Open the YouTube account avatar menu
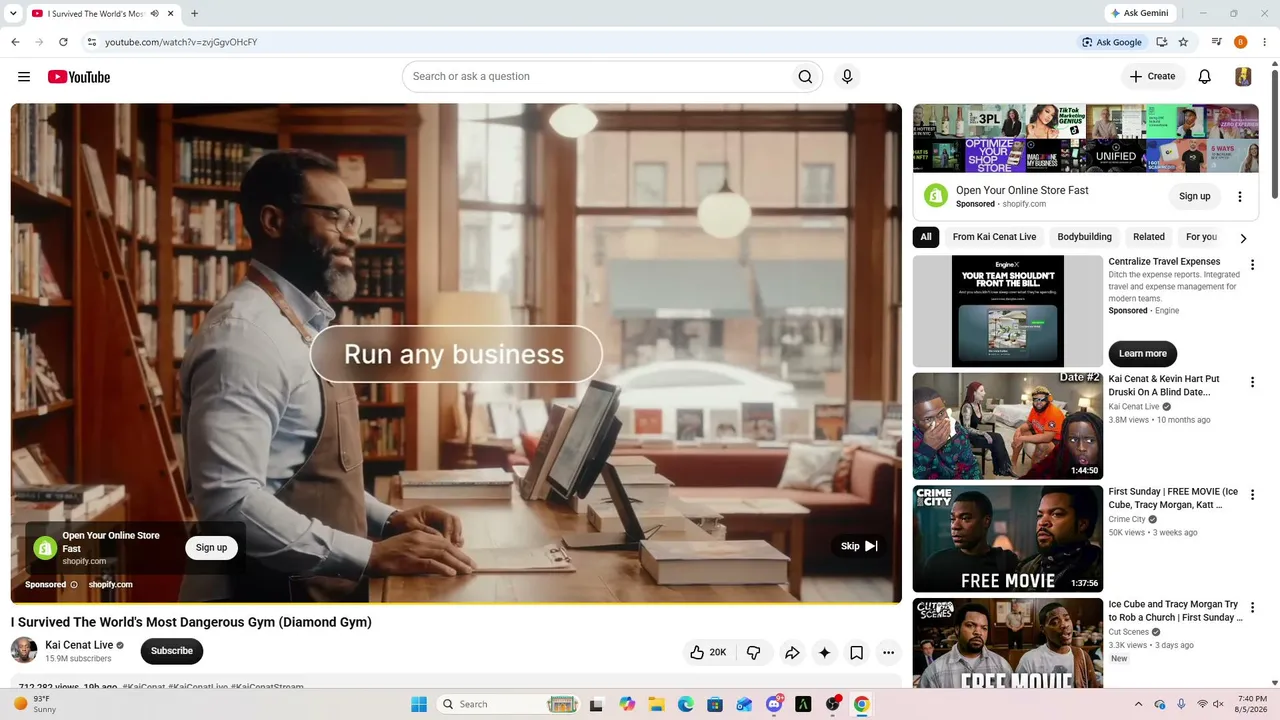Image resolution: width=1280 pixels, height=720 pixels. tap(1243, 77)
